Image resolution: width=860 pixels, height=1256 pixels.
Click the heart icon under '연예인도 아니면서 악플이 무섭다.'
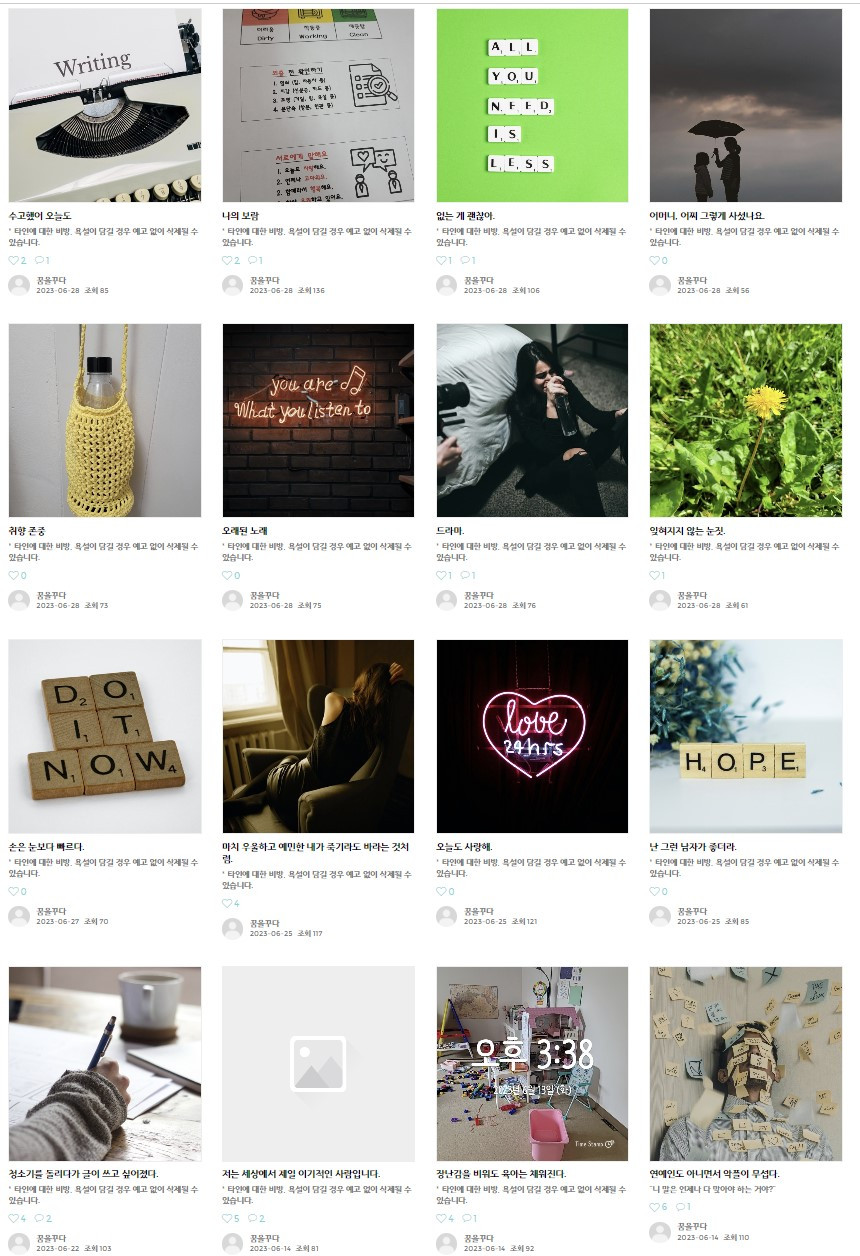[x=655, y=1206]
